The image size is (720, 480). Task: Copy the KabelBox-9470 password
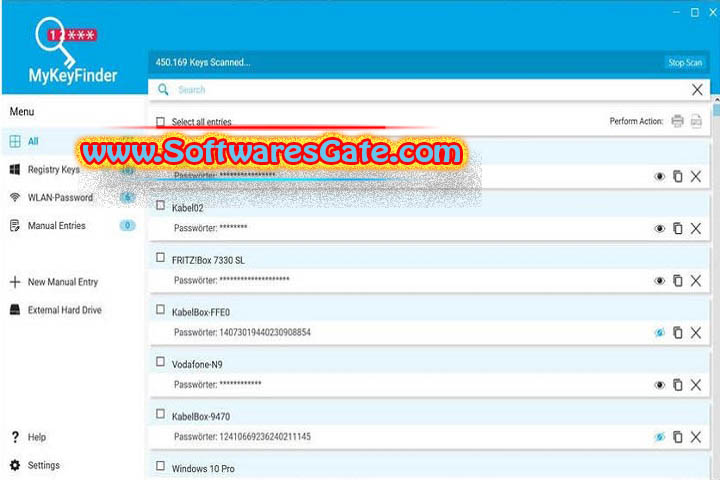point(678,437)
